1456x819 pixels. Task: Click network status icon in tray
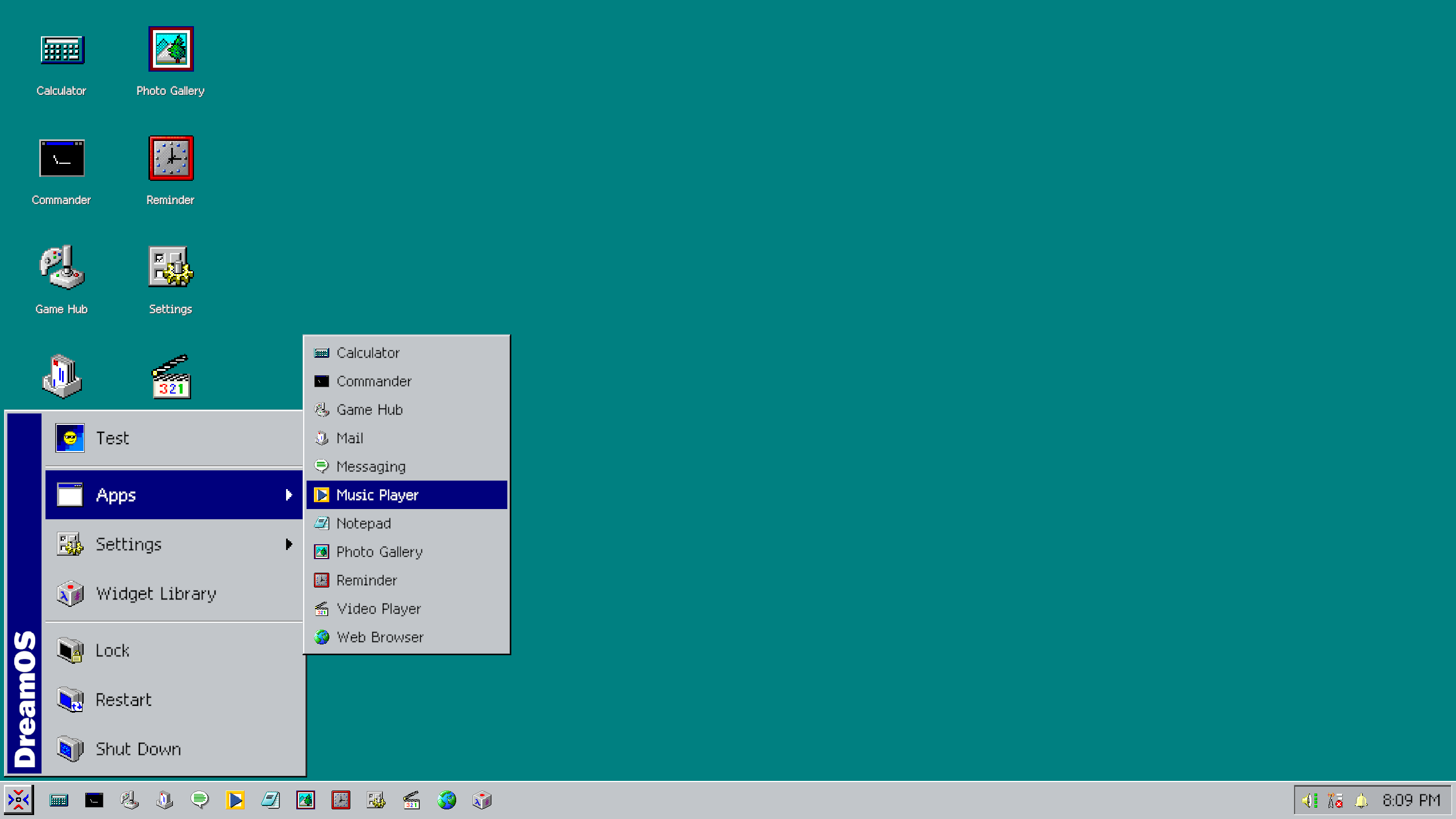[x=1335, y=801]
